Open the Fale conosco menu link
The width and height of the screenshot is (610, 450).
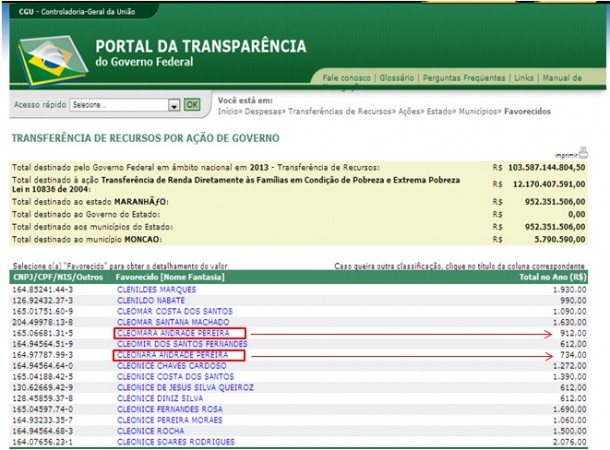[x=345, y=78]
